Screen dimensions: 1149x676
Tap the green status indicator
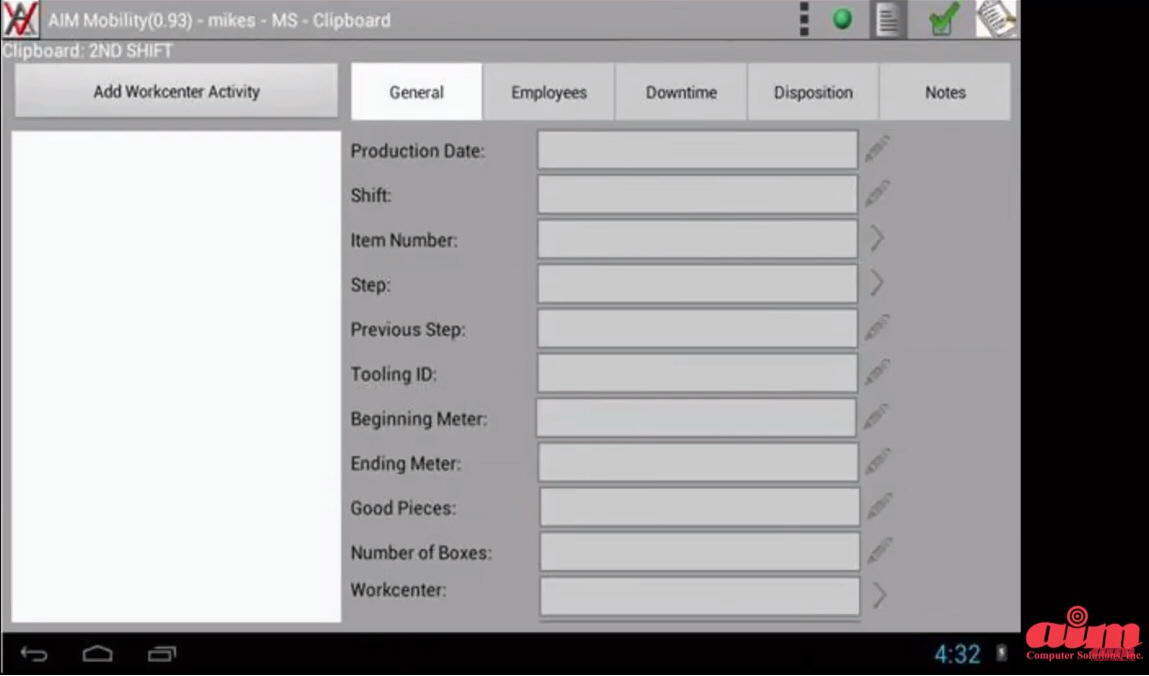(843, 19)
